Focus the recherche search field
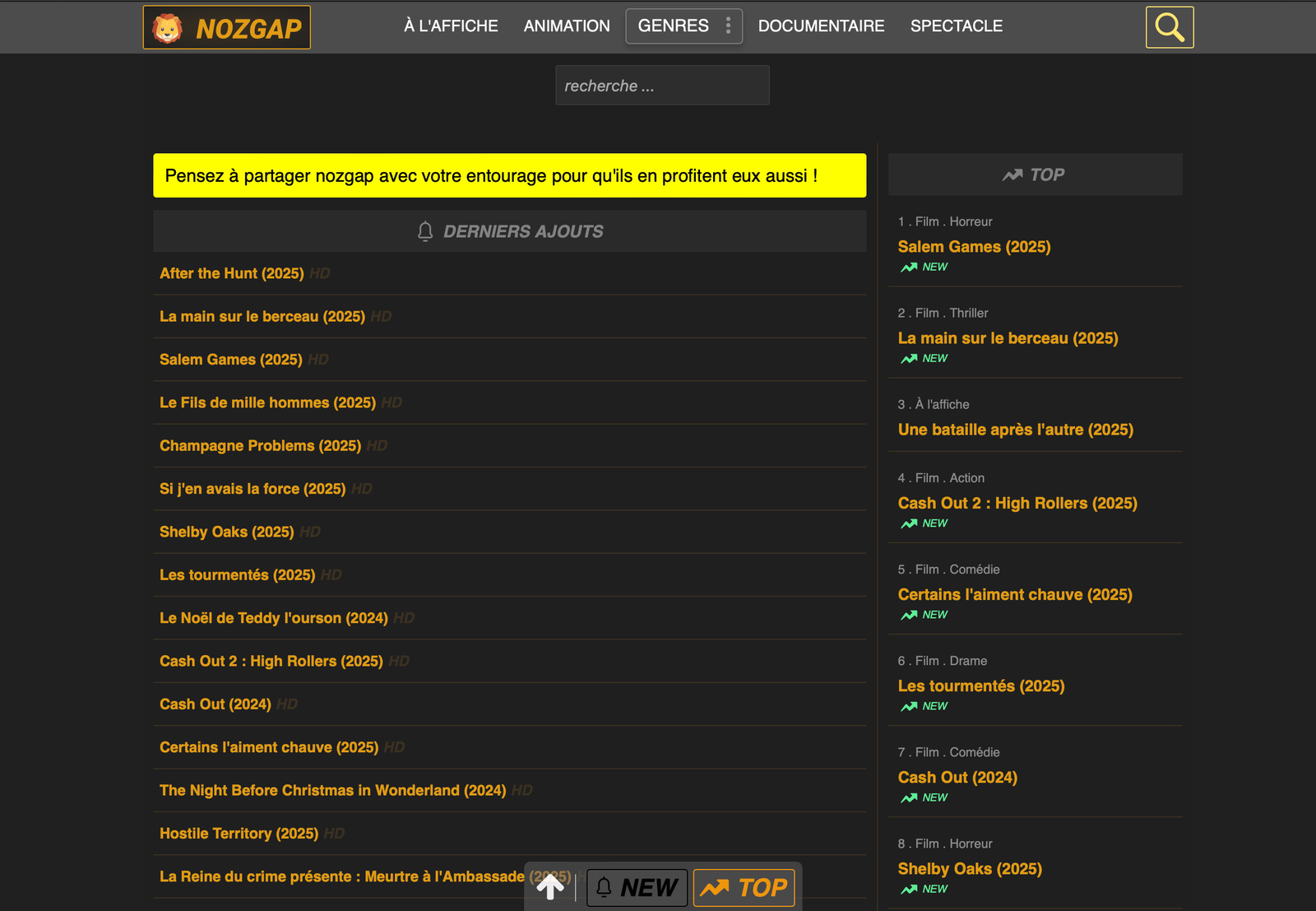The width and height of the screenshot is (1316, 911). tap(662, 86)
